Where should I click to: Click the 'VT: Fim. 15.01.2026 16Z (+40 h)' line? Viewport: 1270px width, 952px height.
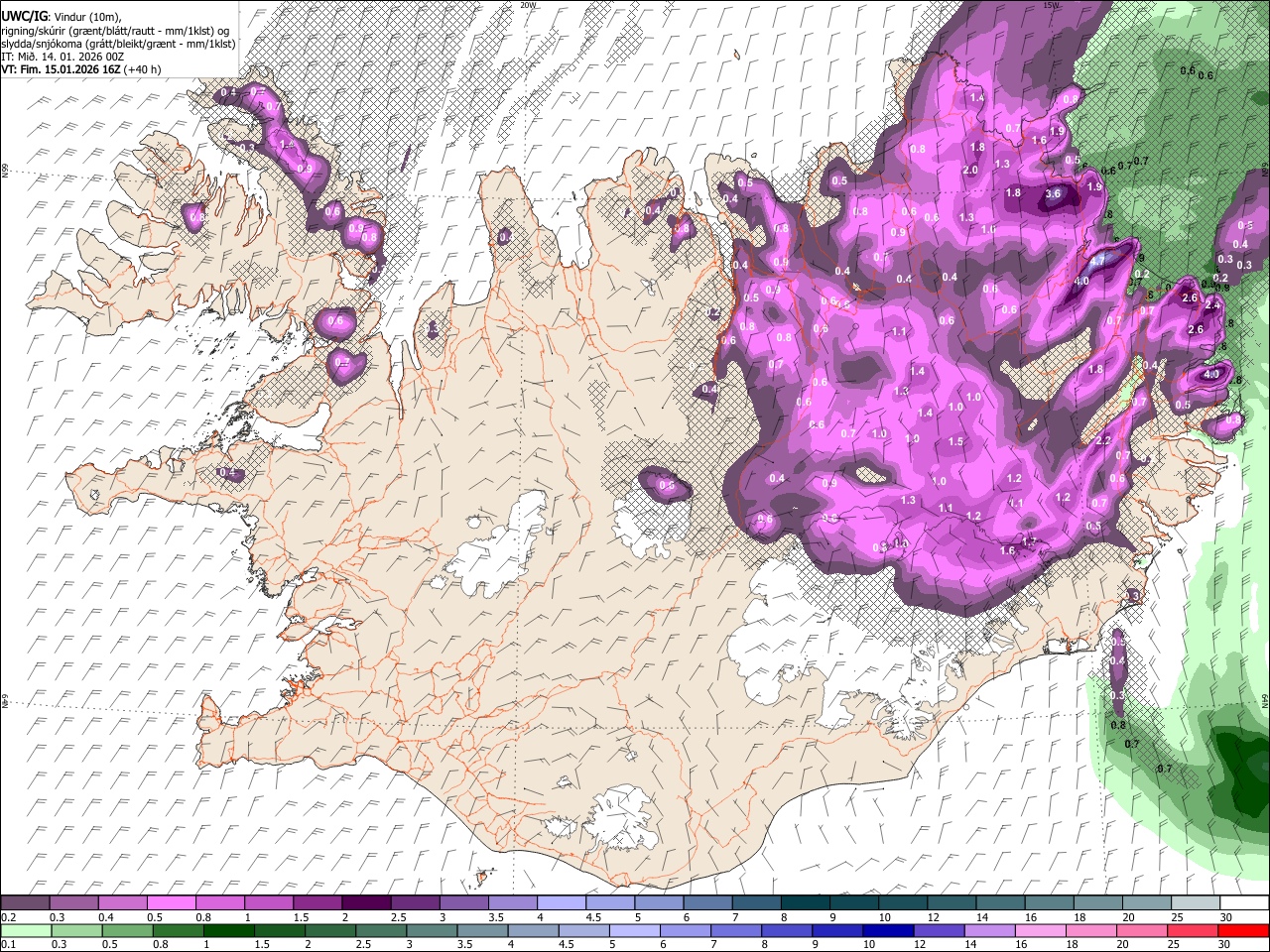tap(81, 69)
